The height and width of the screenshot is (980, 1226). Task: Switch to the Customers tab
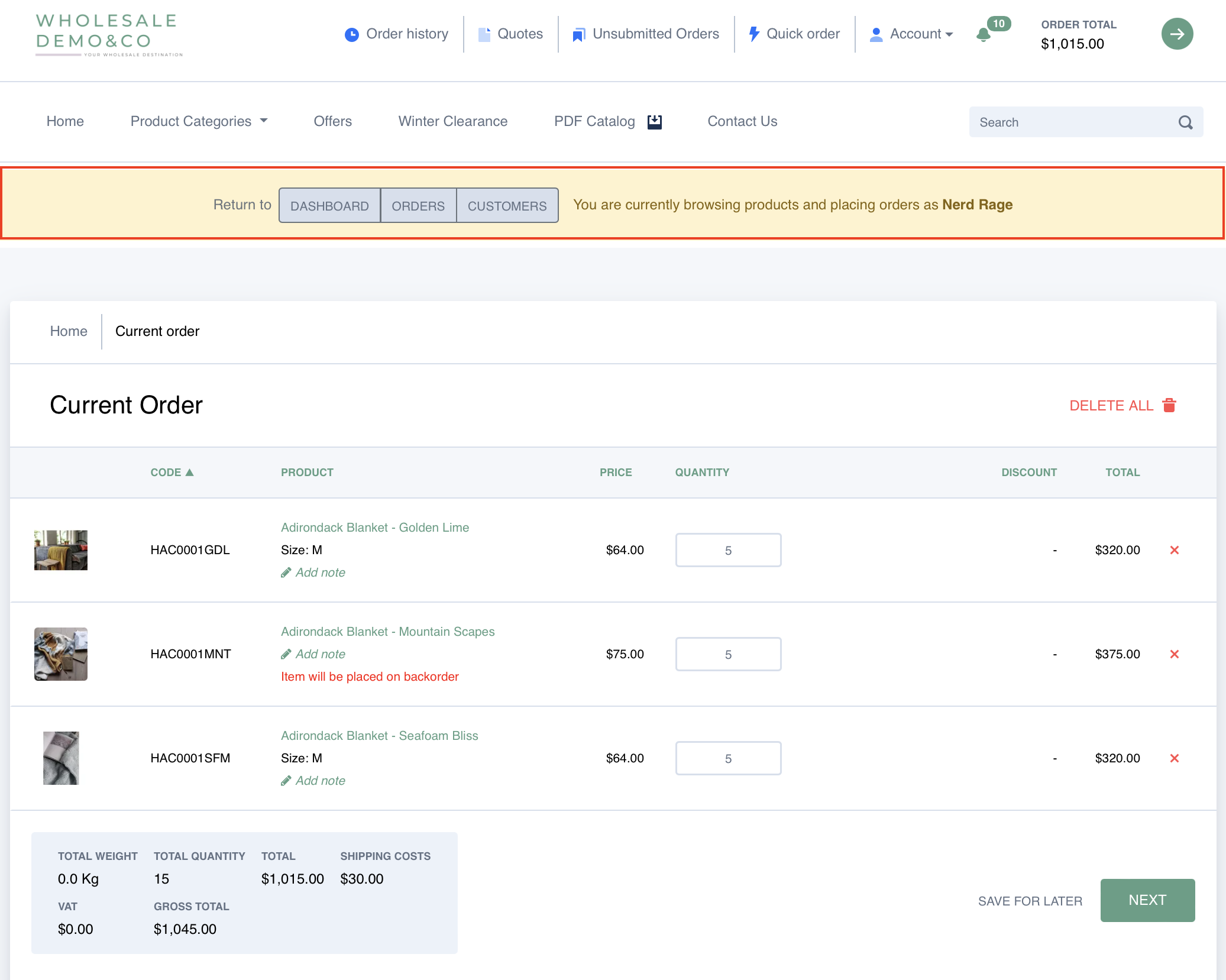(507, 206)
